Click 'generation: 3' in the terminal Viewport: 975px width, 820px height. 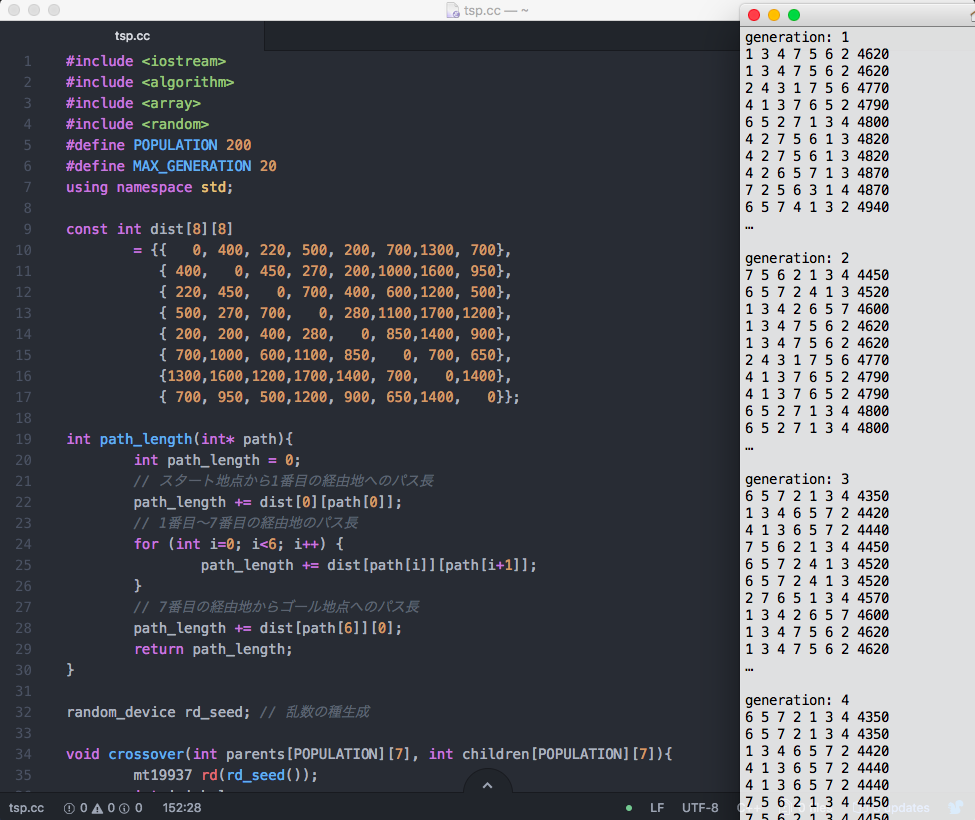[797, 479]
